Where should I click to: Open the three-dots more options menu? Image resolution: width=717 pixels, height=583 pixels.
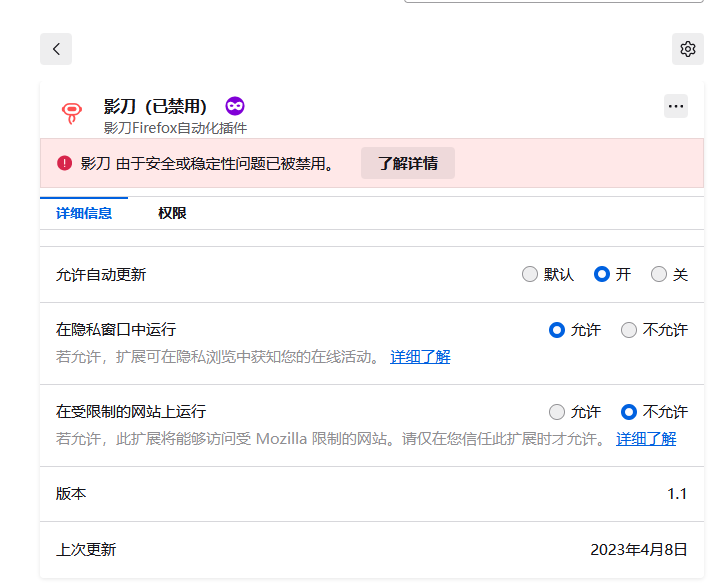point(676,106)
